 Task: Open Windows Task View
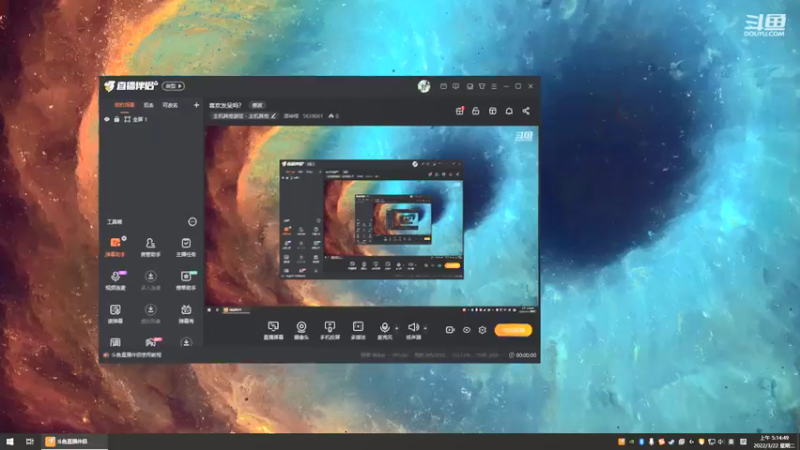tap(30, 442)
